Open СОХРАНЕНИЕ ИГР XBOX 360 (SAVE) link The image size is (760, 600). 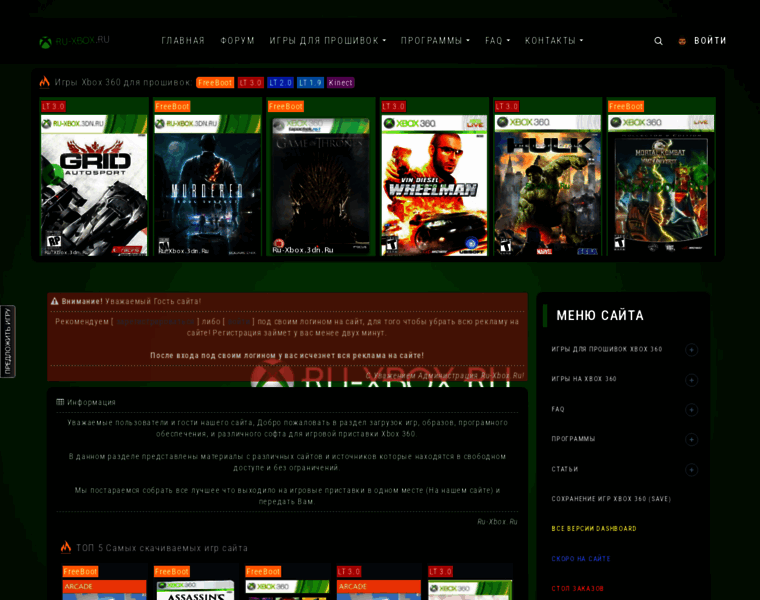[x=611, y=499]
